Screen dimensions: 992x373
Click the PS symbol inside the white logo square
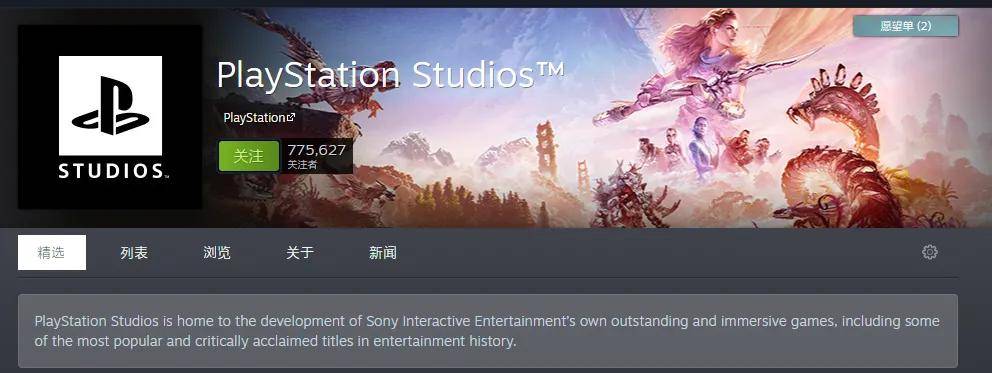coord(111,106)
